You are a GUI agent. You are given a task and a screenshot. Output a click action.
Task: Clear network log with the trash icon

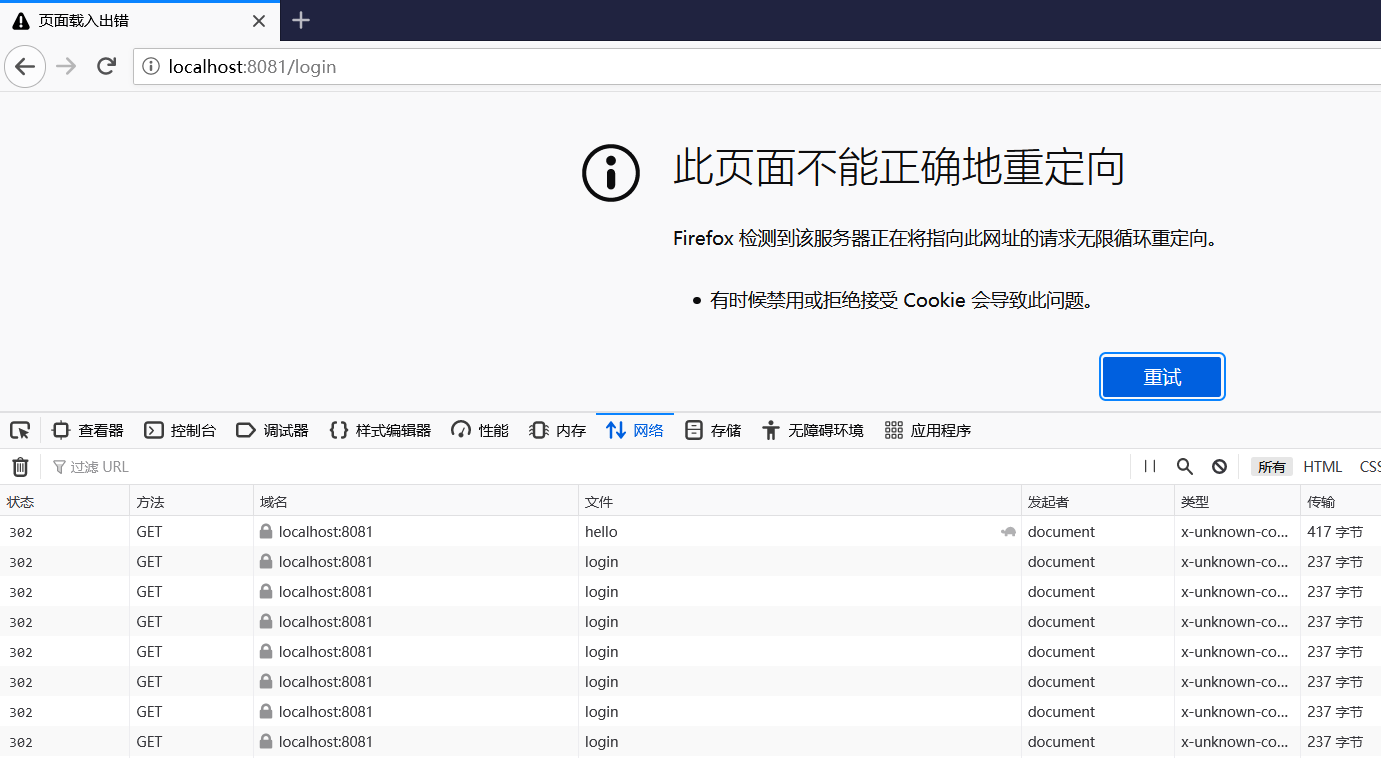[20, 467]
